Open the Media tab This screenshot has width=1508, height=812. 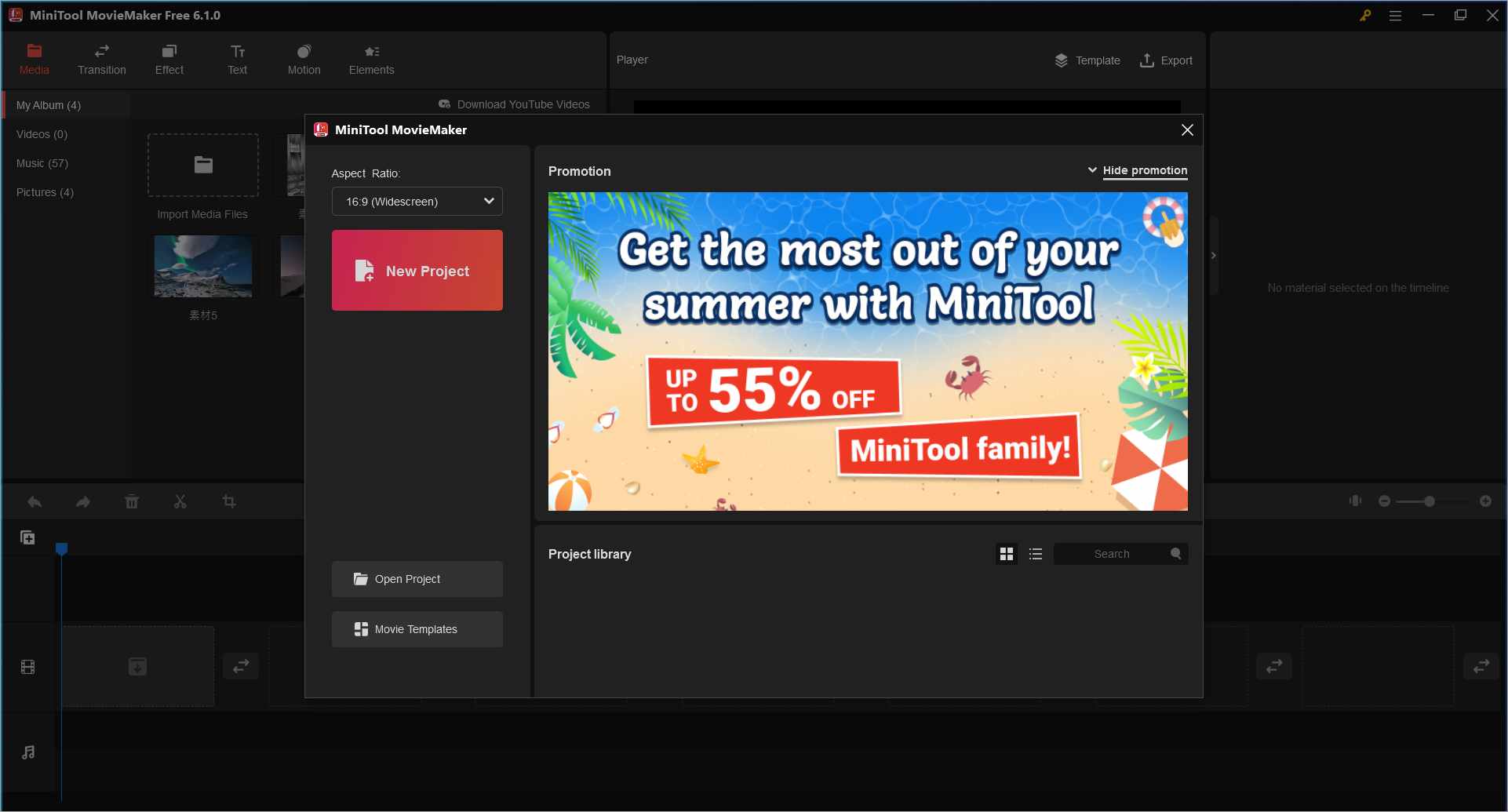[x=34, y=60]
